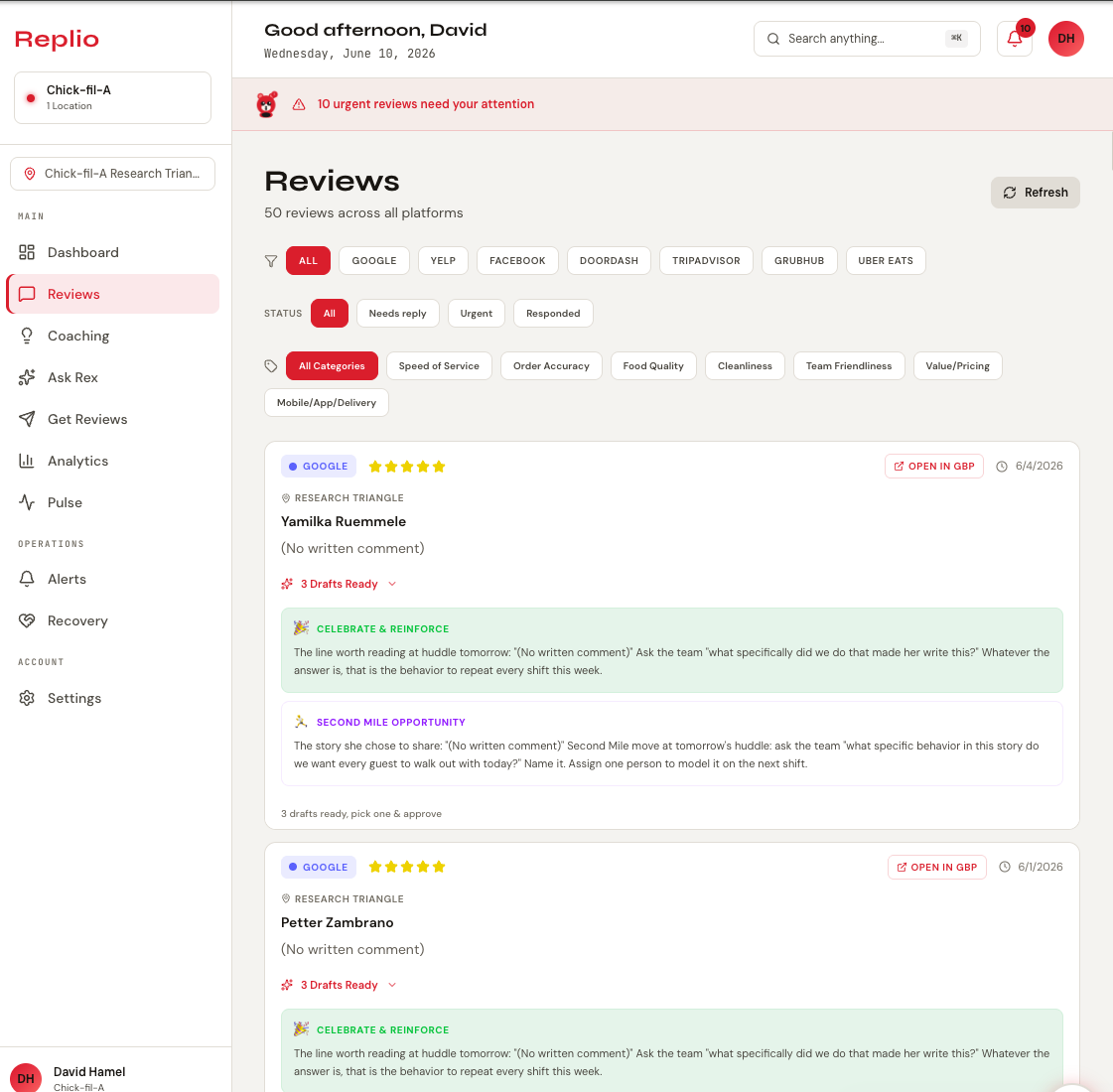Show only Needs reply status reviews
1113x1092 pixels.
click(x=397, y=314)
